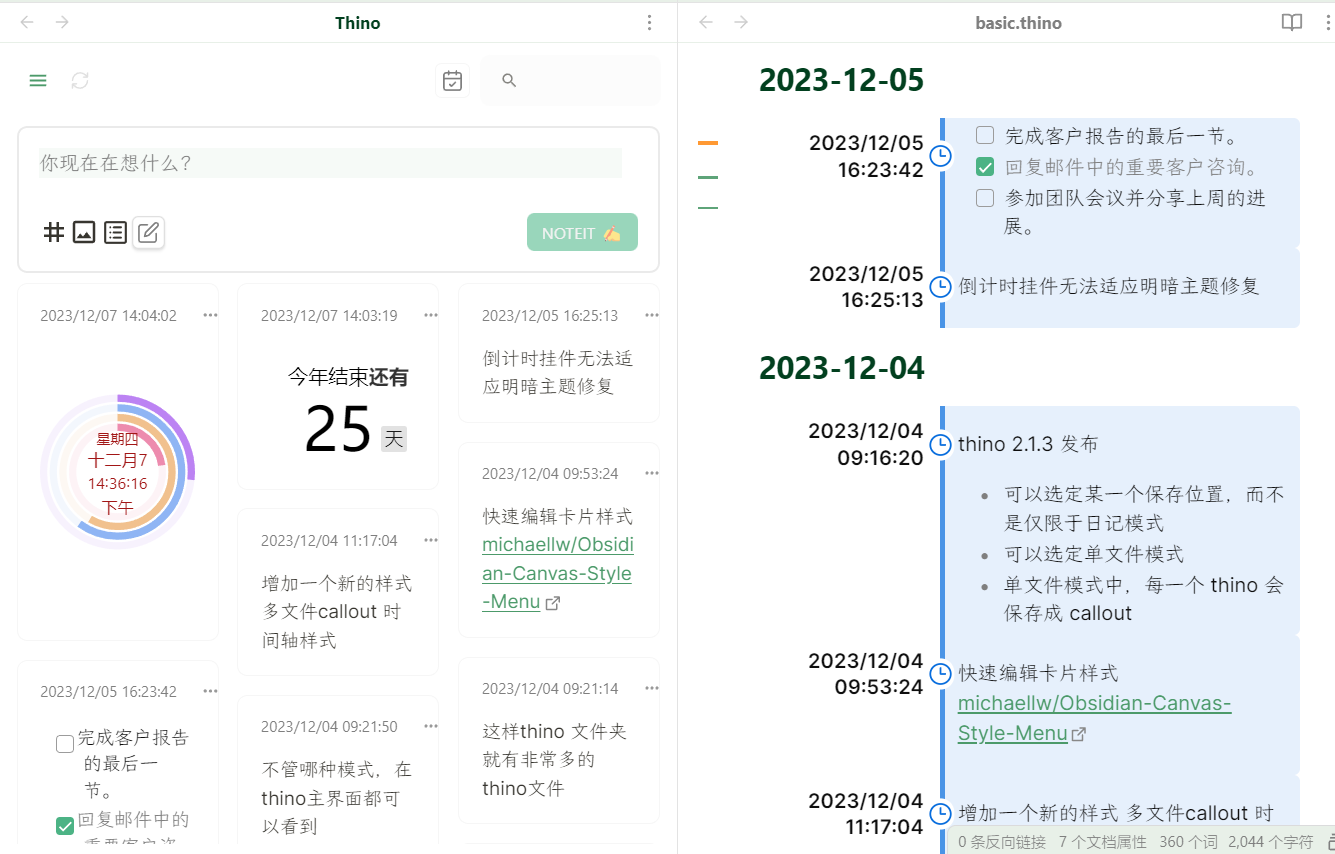Open menu of 2023/12/05 16:23:42 card
This screenshot has height=854, width=1335.
click(x=210, y=691)
